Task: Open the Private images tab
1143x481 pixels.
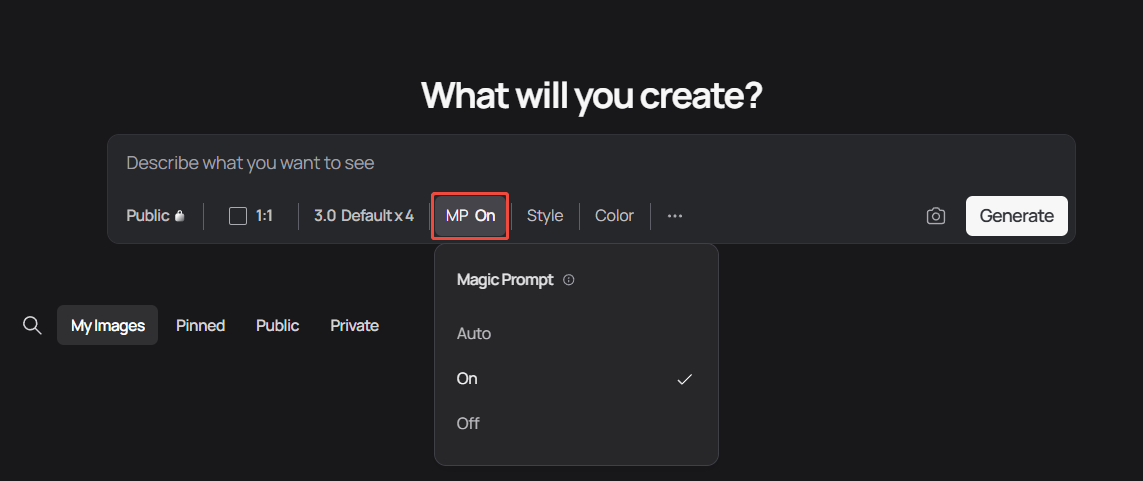Action: (354, 325)
